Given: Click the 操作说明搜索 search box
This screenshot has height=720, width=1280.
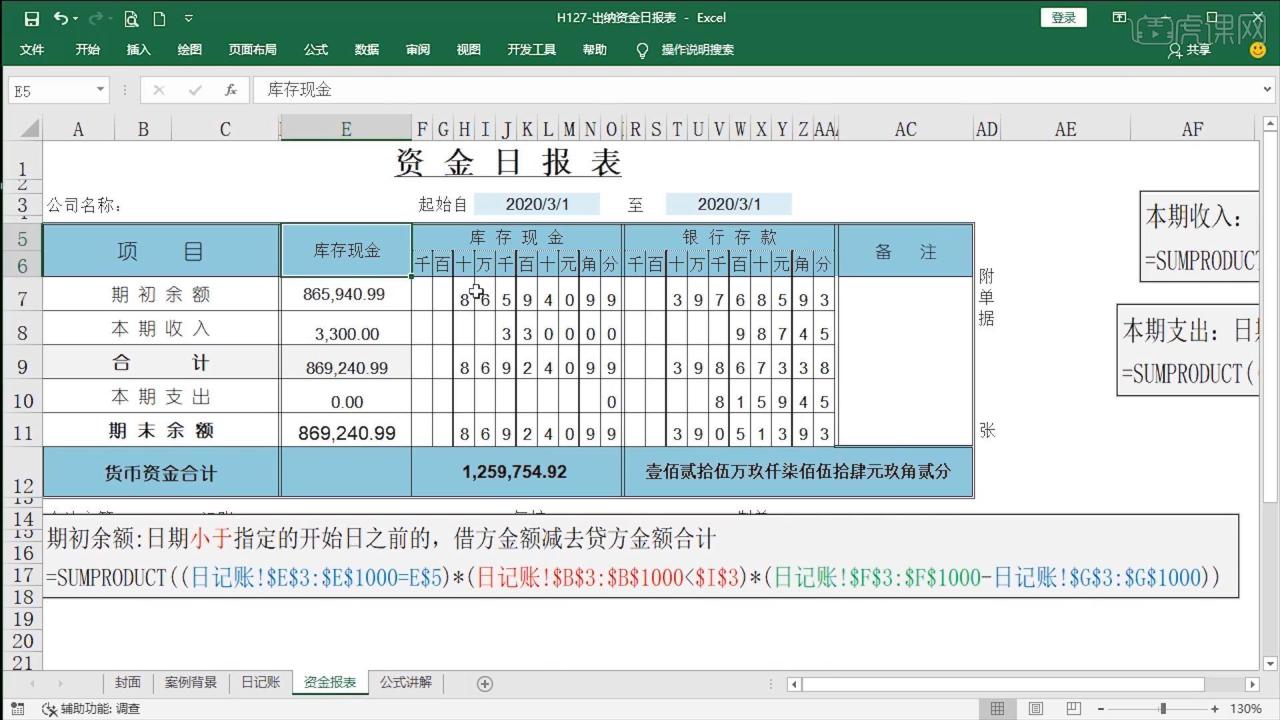Looking at the screenshot, I should (x=698, y=49).
